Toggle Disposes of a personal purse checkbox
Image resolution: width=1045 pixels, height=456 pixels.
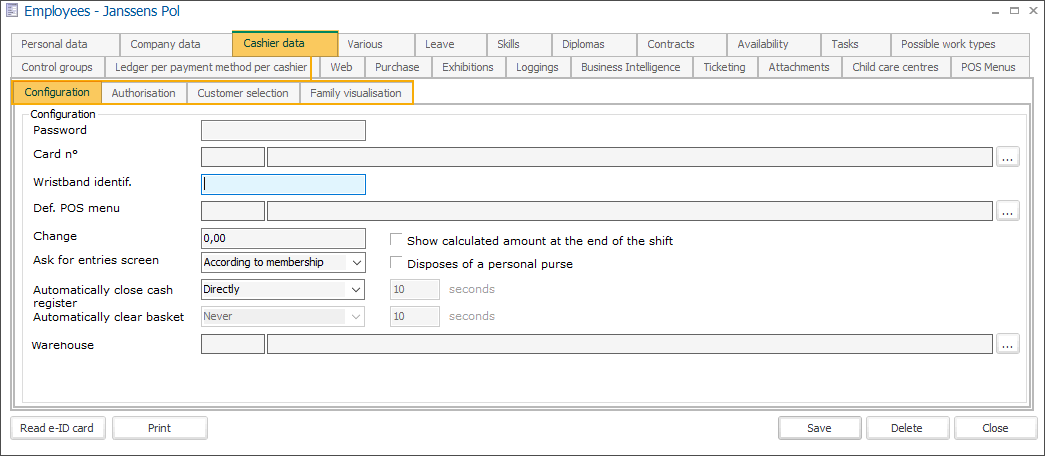click(x=397, y=263)
